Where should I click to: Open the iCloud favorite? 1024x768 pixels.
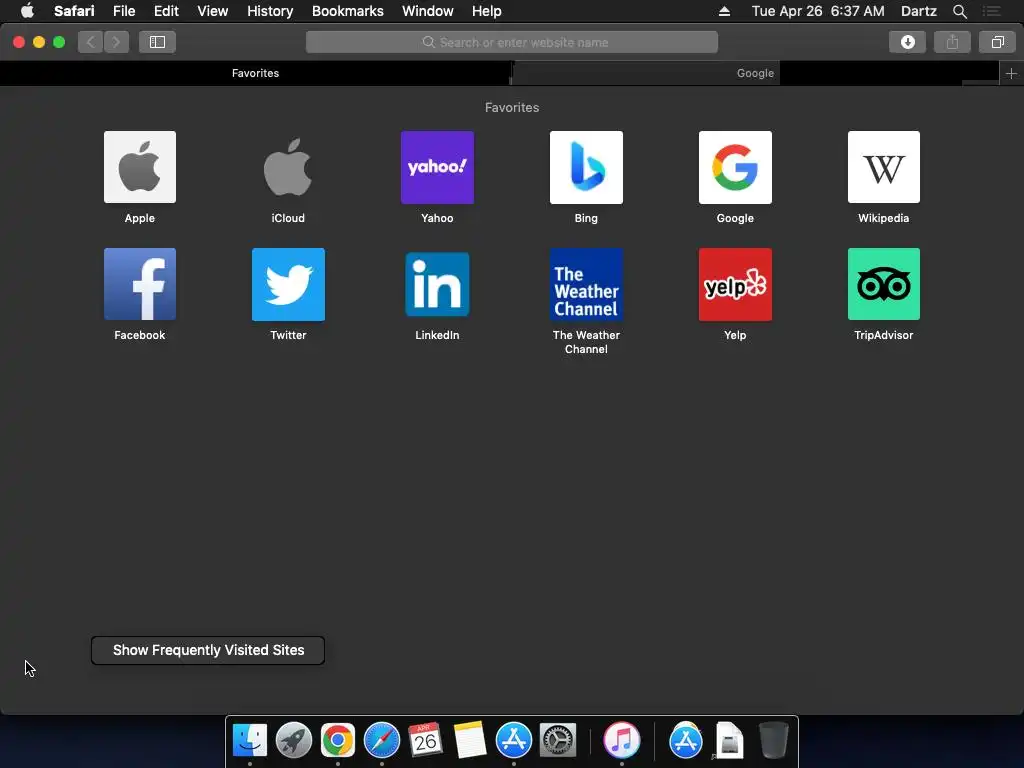[288, 167]
